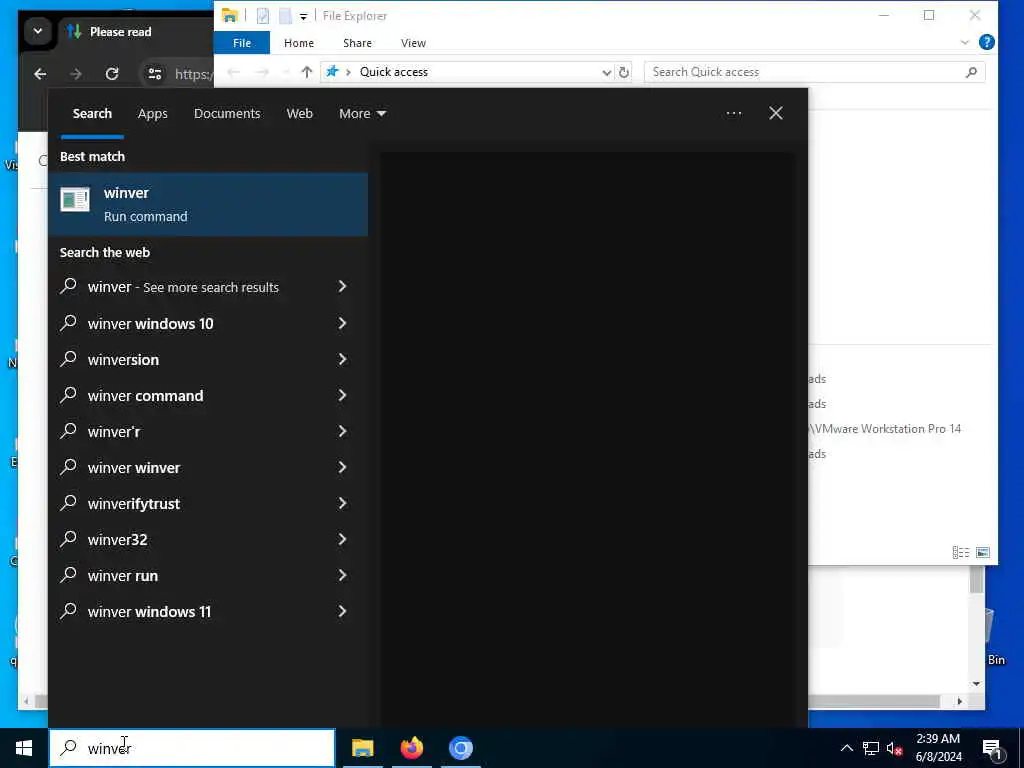Image resolution: width=1024 pixels, height=768 pixels.
Task: Expand 'winver32' suggestion arrow
Action: (342, 539)
